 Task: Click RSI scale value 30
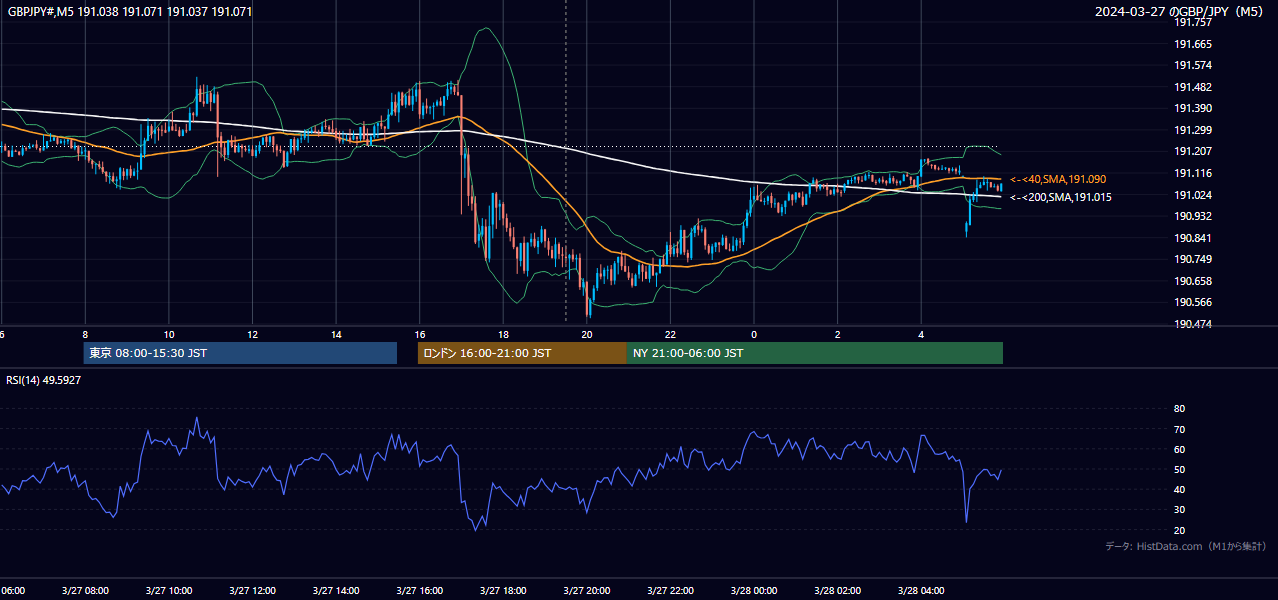[x=1179, y=509]
